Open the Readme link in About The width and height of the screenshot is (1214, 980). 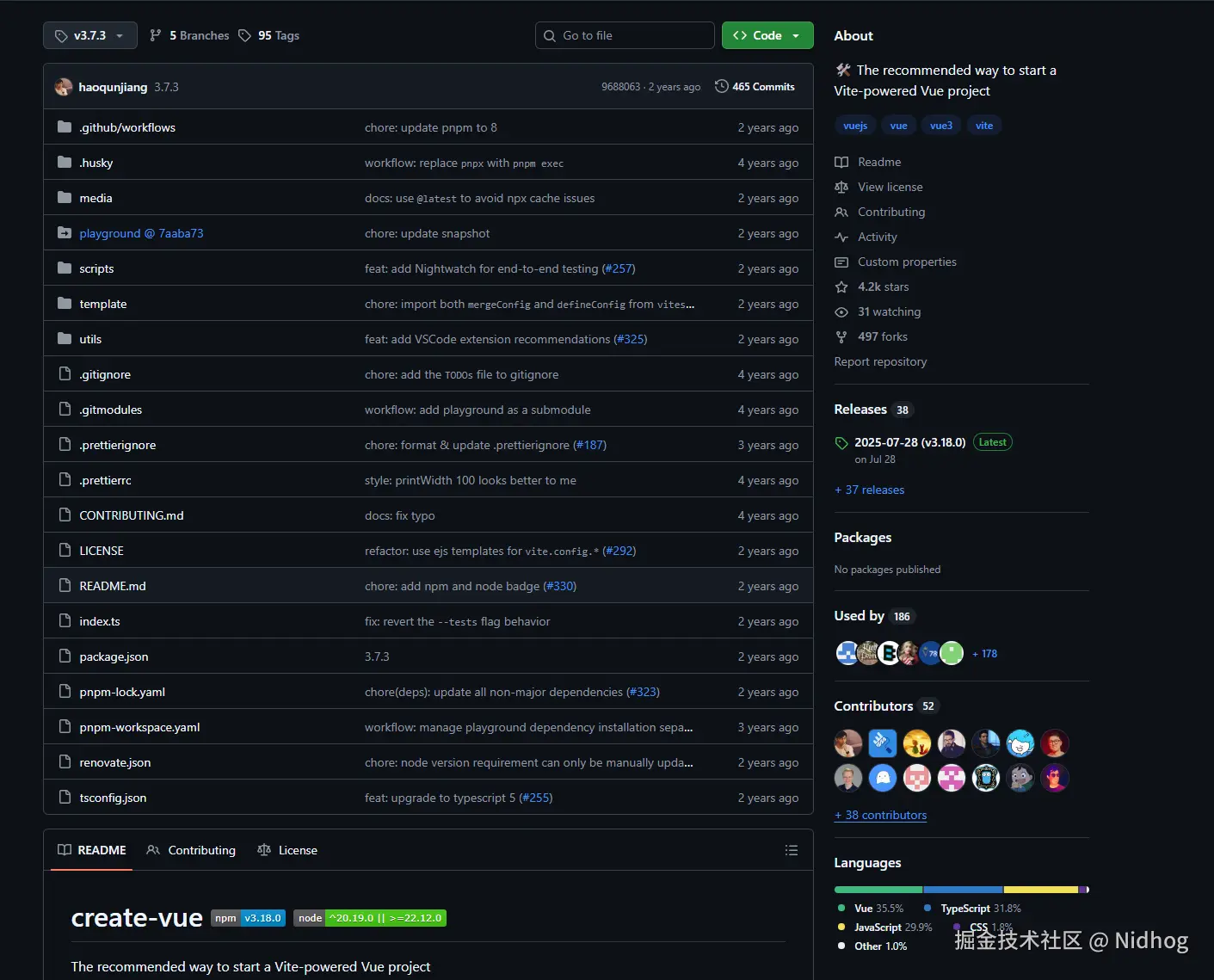coord(868,162)
